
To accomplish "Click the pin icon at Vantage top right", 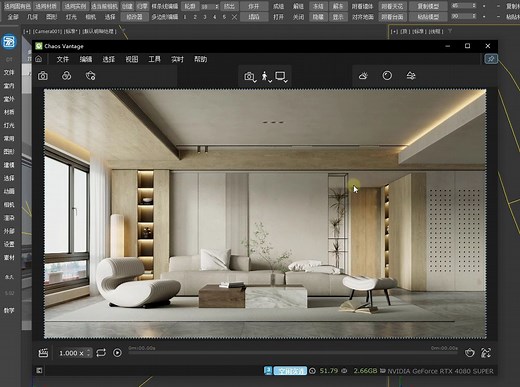I will pyautogui.click(x=491, y=59).
